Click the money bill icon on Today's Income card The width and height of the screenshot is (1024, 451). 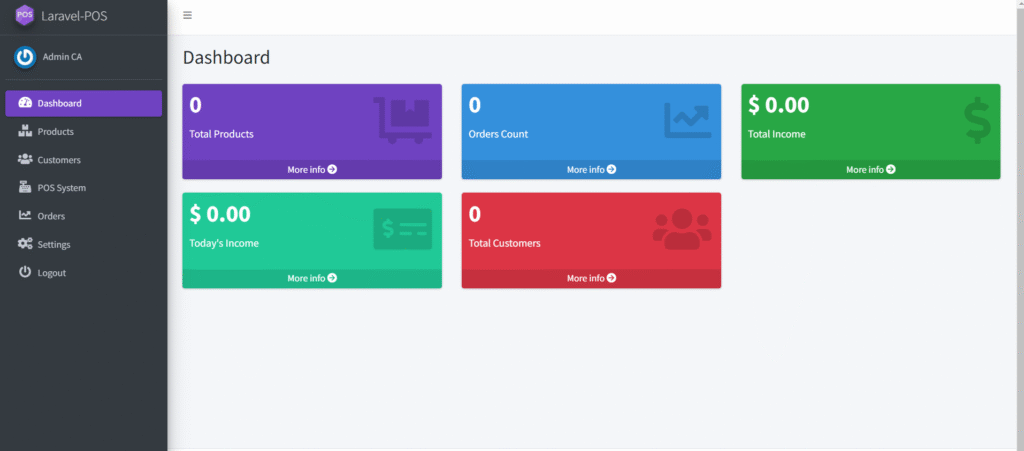402,229
